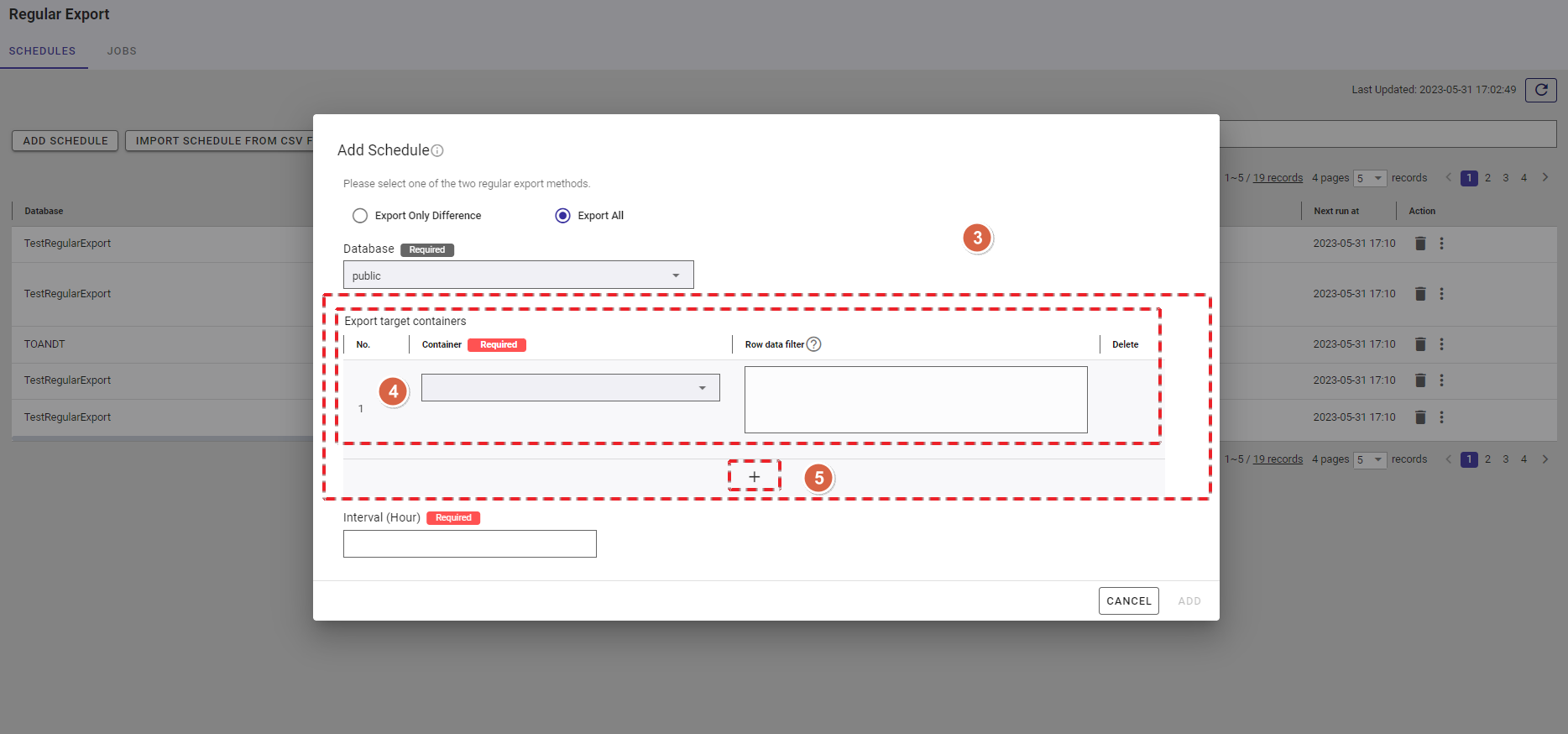Screen dimensions: 1568x734
Task: Click inside the Interval (Hour) input field
Action: point(469,544)
